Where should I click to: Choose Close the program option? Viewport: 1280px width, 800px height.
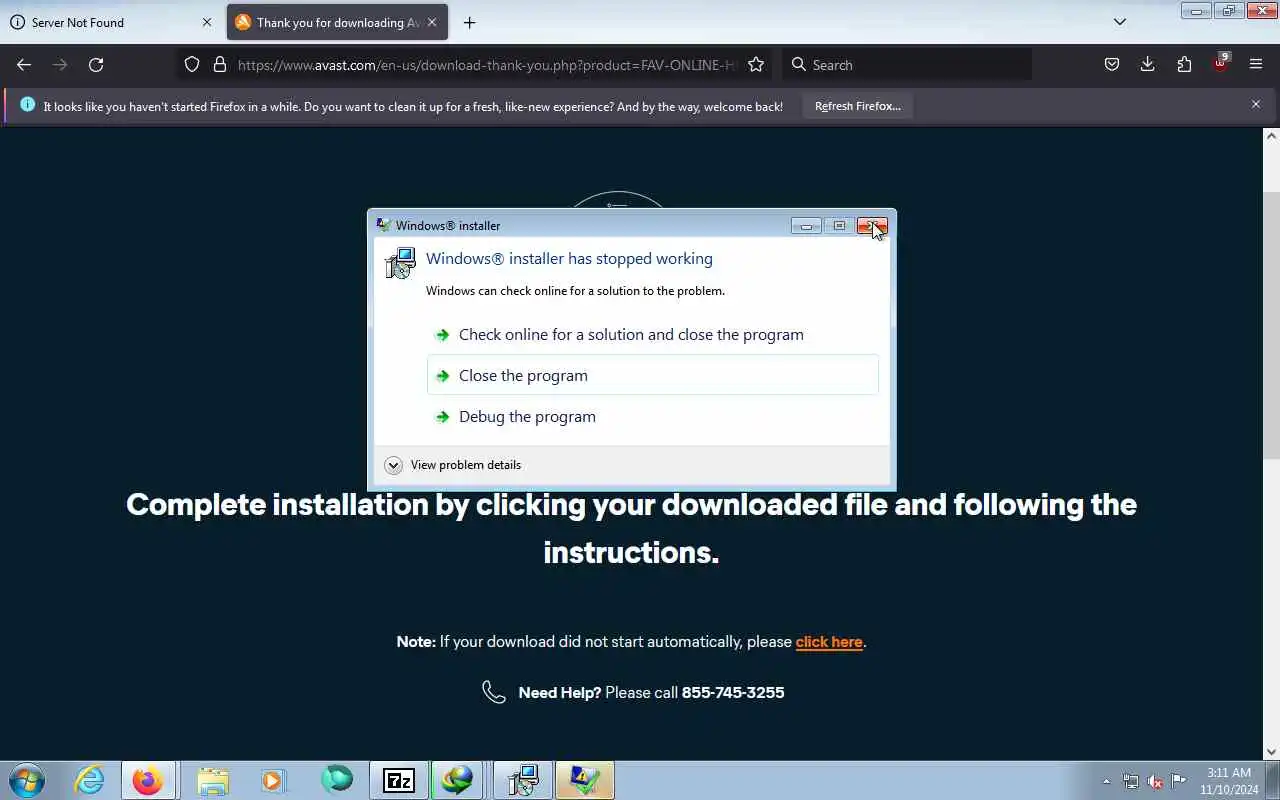coord(652,375)
